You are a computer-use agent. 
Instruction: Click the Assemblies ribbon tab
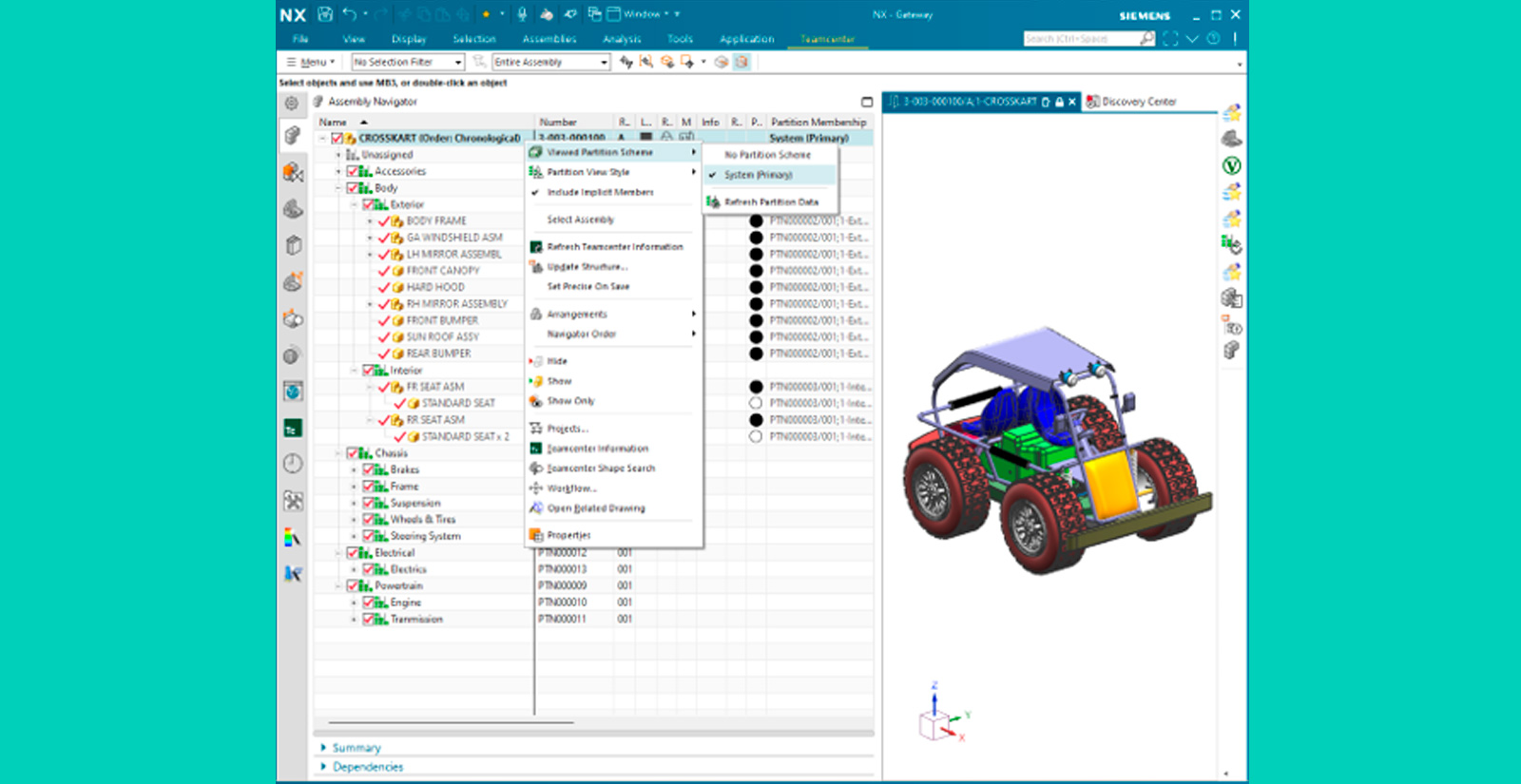pos(549,39)
